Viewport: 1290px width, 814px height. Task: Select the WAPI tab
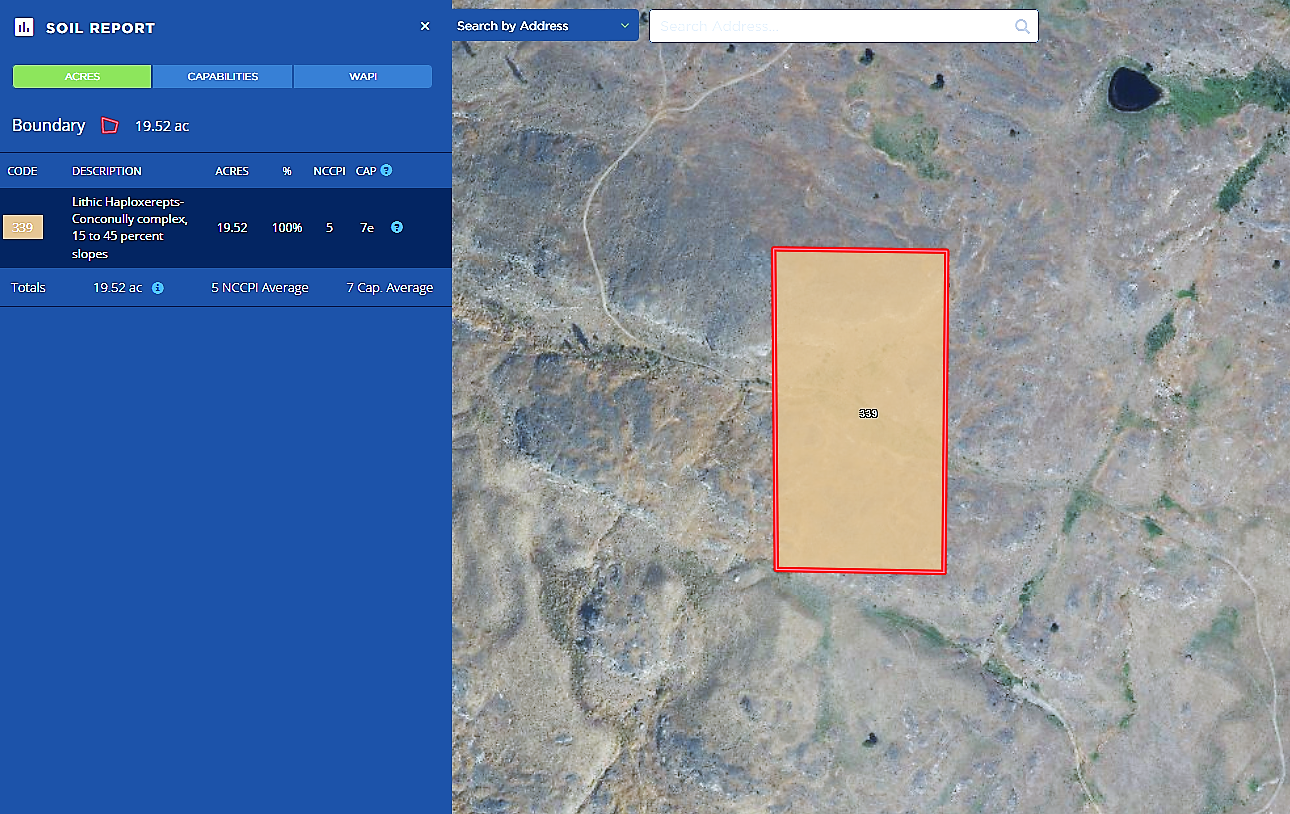(363, 77)
